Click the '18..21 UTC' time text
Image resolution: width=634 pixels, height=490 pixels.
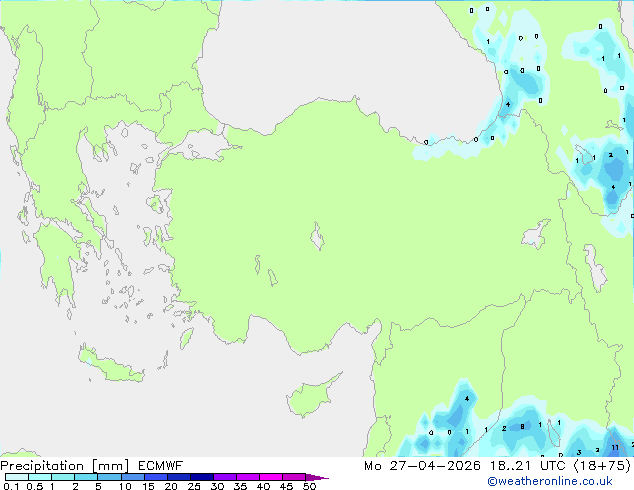click(528, 466)
